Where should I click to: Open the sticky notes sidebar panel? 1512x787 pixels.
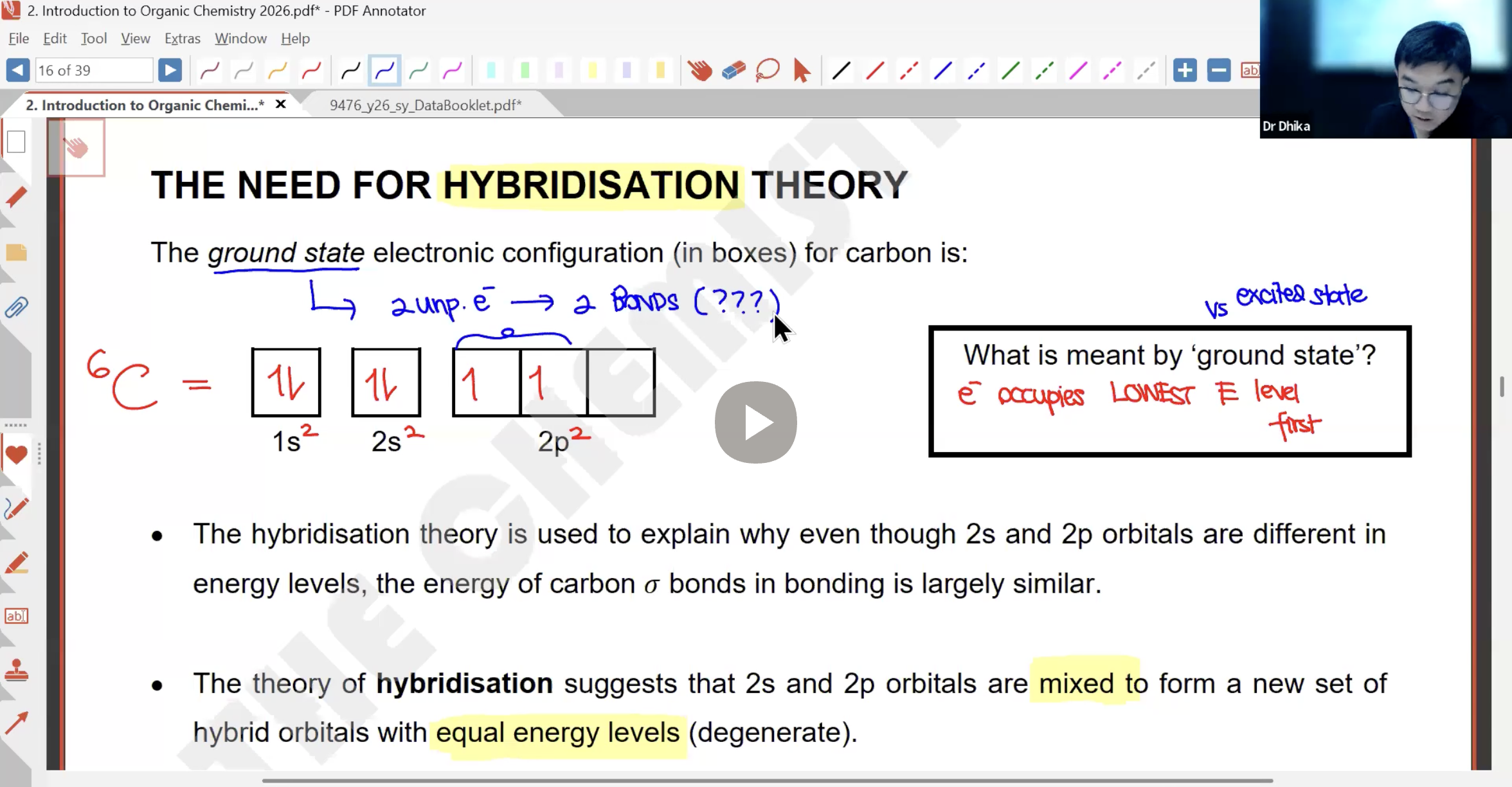(16, 253)
